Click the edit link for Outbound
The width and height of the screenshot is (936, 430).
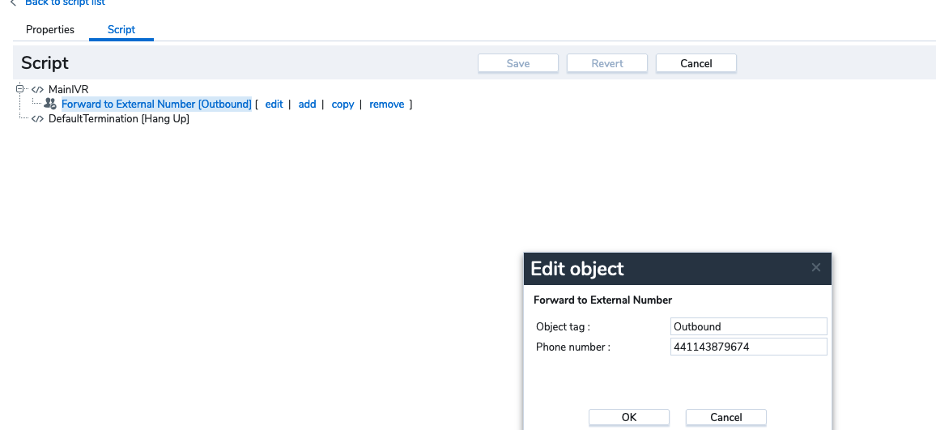click(274, 104)
